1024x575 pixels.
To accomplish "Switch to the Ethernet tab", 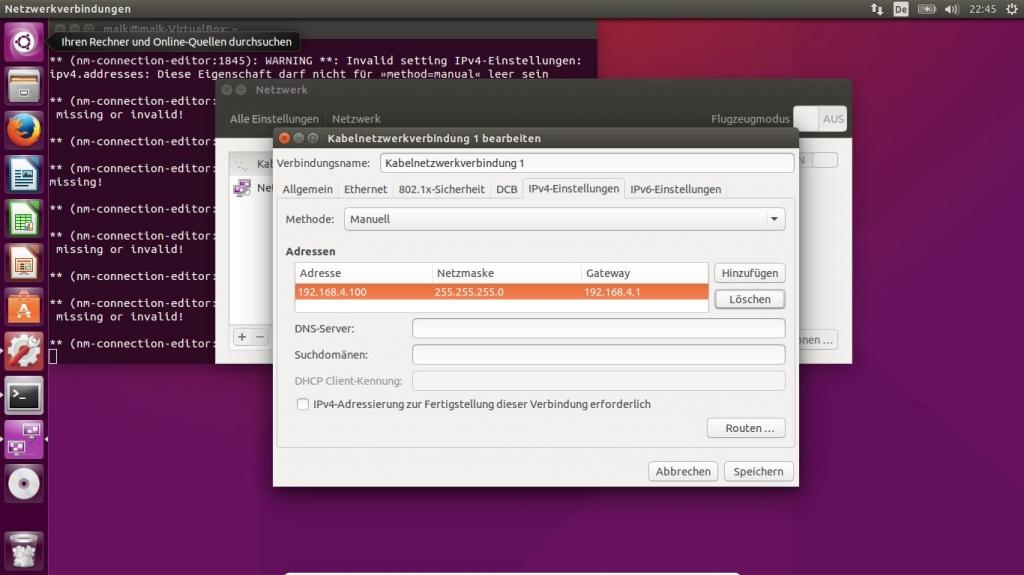I will click(x=365, y=189).
